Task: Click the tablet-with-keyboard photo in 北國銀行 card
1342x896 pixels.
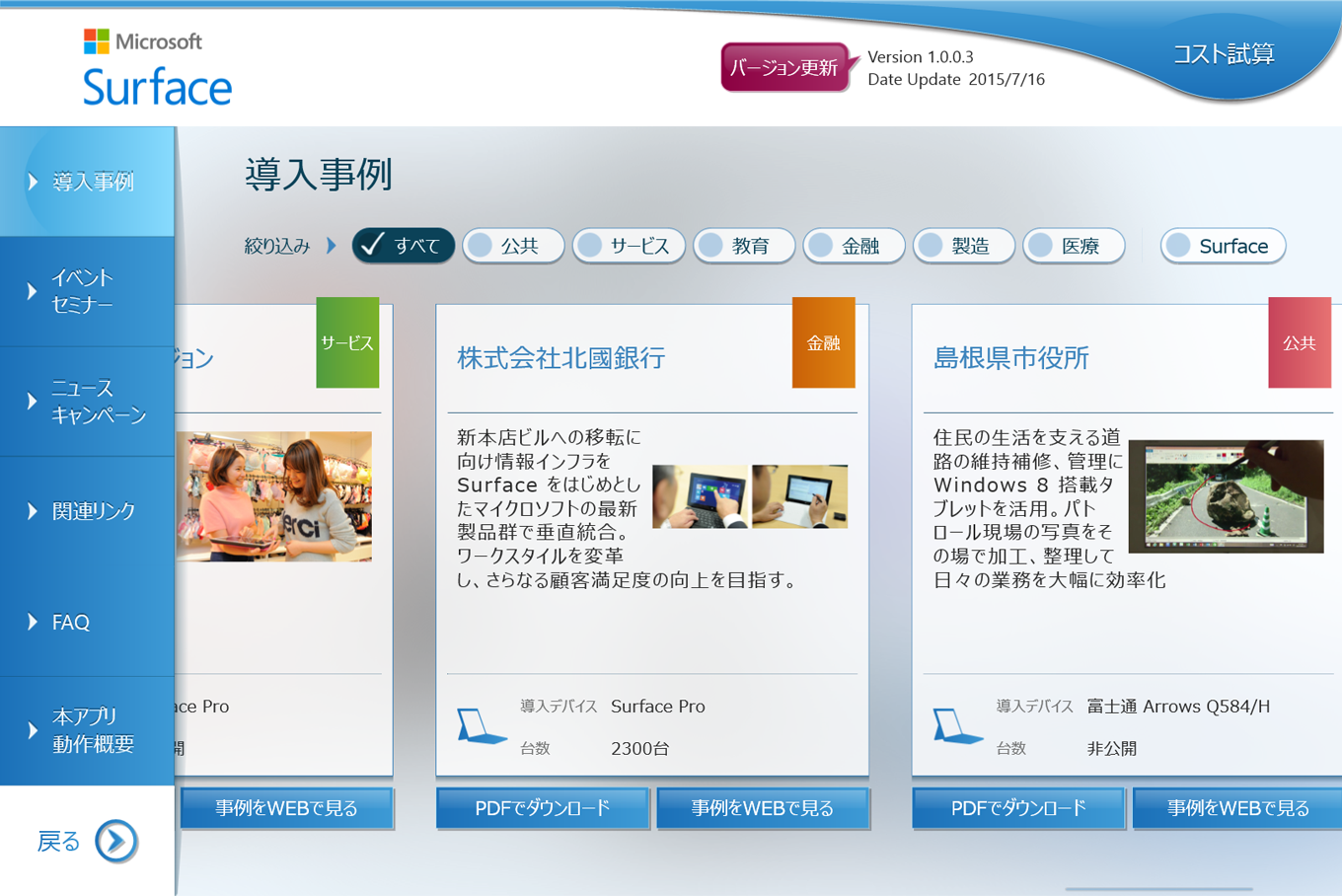Action: (x=700, y=496)
